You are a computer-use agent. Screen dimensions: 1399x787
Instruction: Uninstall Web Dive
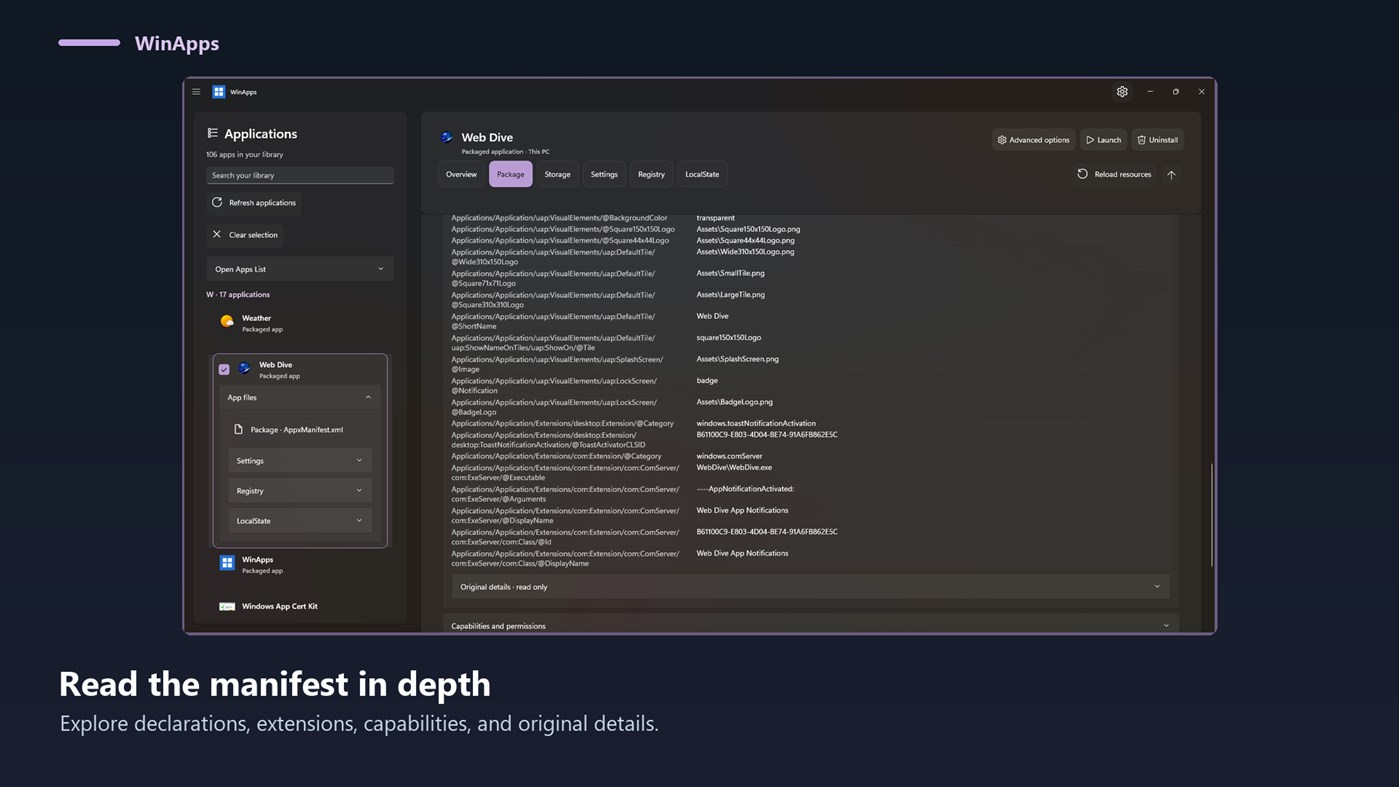click(x=1158, y=140)
